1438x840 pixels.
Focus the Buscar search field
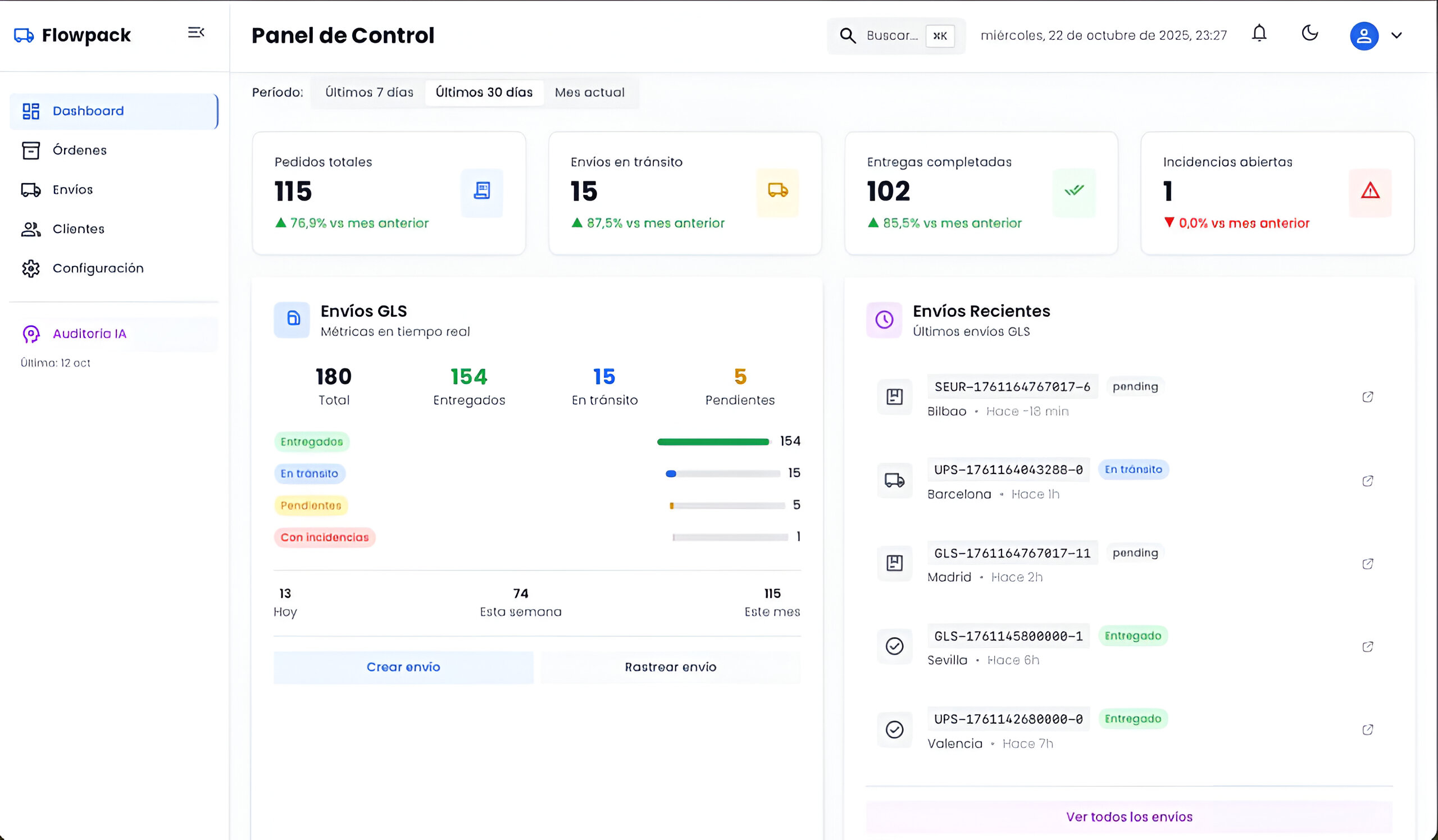(x=891, y=36)
